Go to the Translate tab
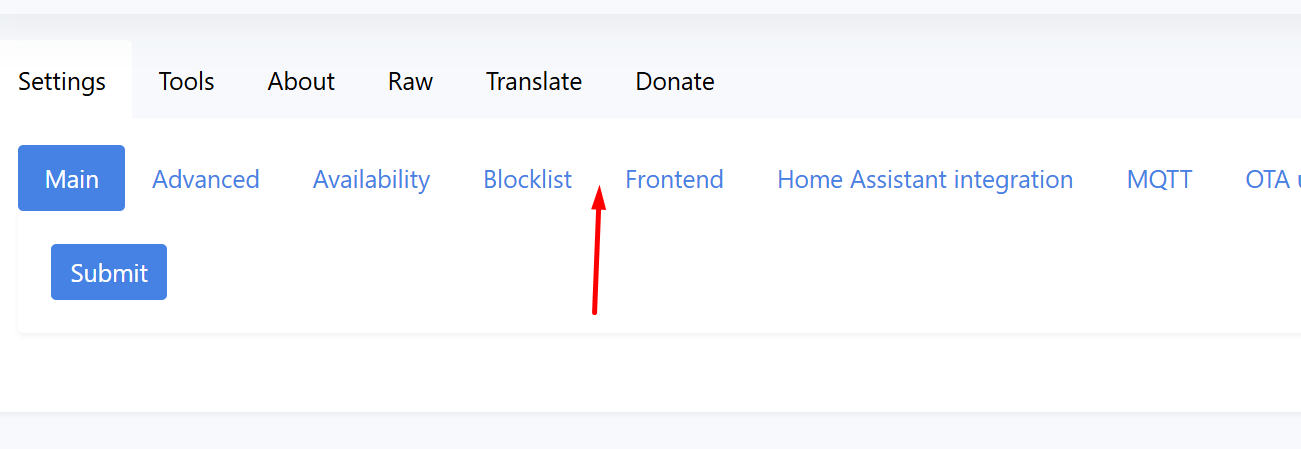The image size is (1301, 449). pyautogui.click(x=534, y=81)
